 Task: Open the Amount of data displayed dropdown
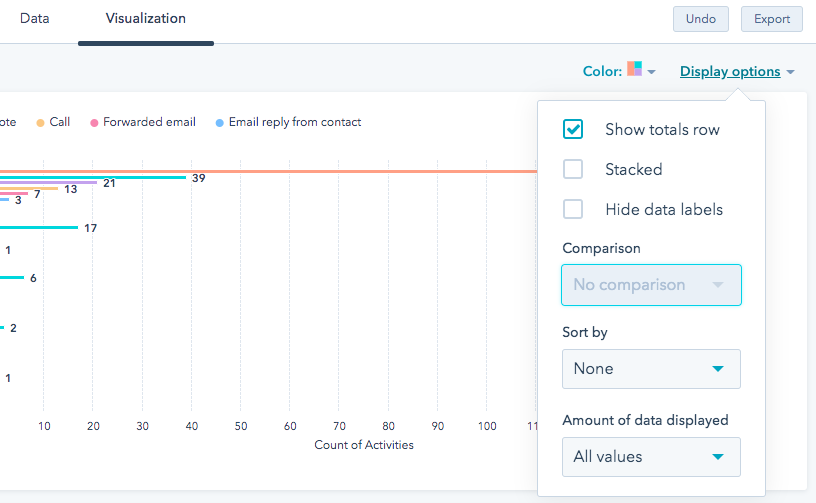(x=651, y=457)
